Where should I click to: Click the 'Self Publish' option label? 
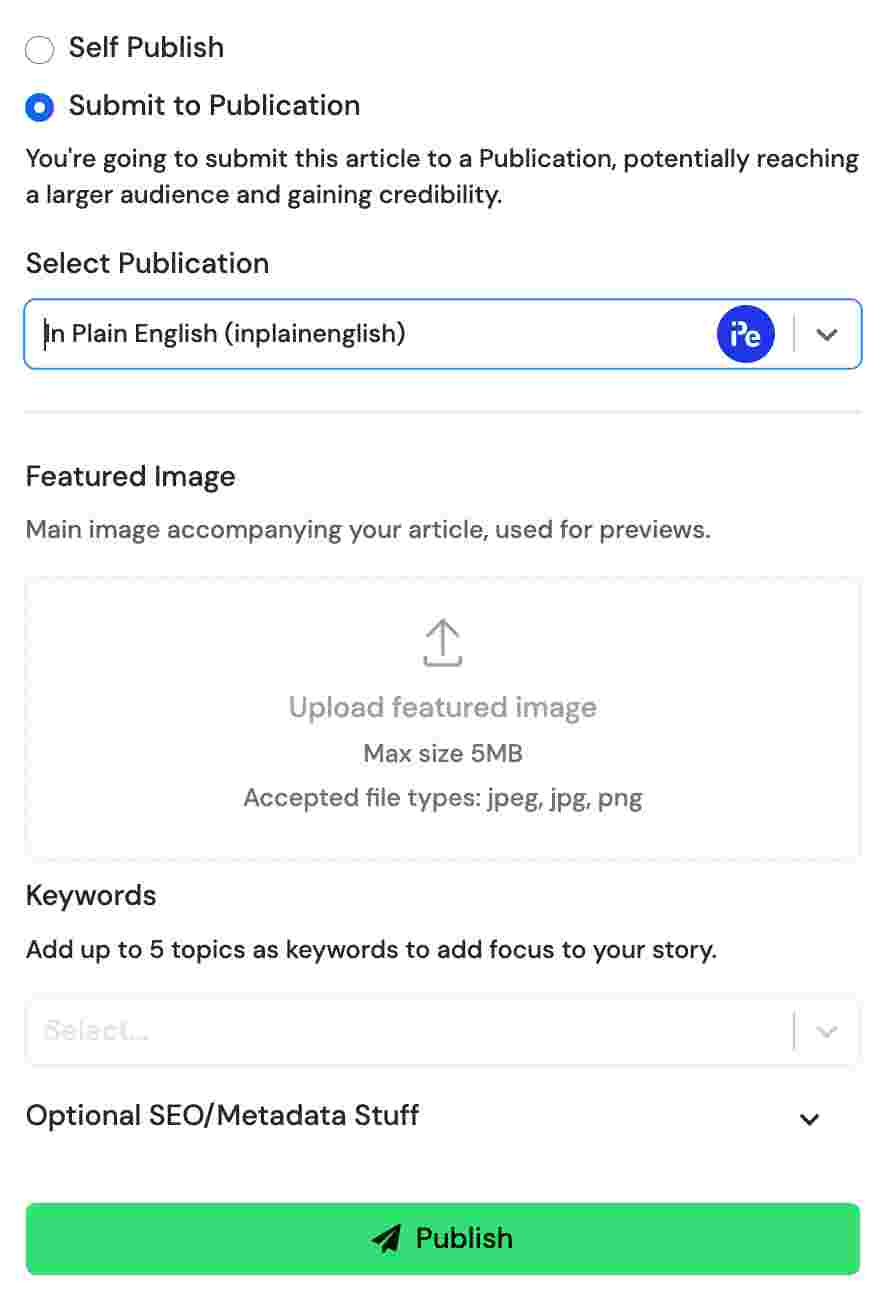click(x=146, y=48)
